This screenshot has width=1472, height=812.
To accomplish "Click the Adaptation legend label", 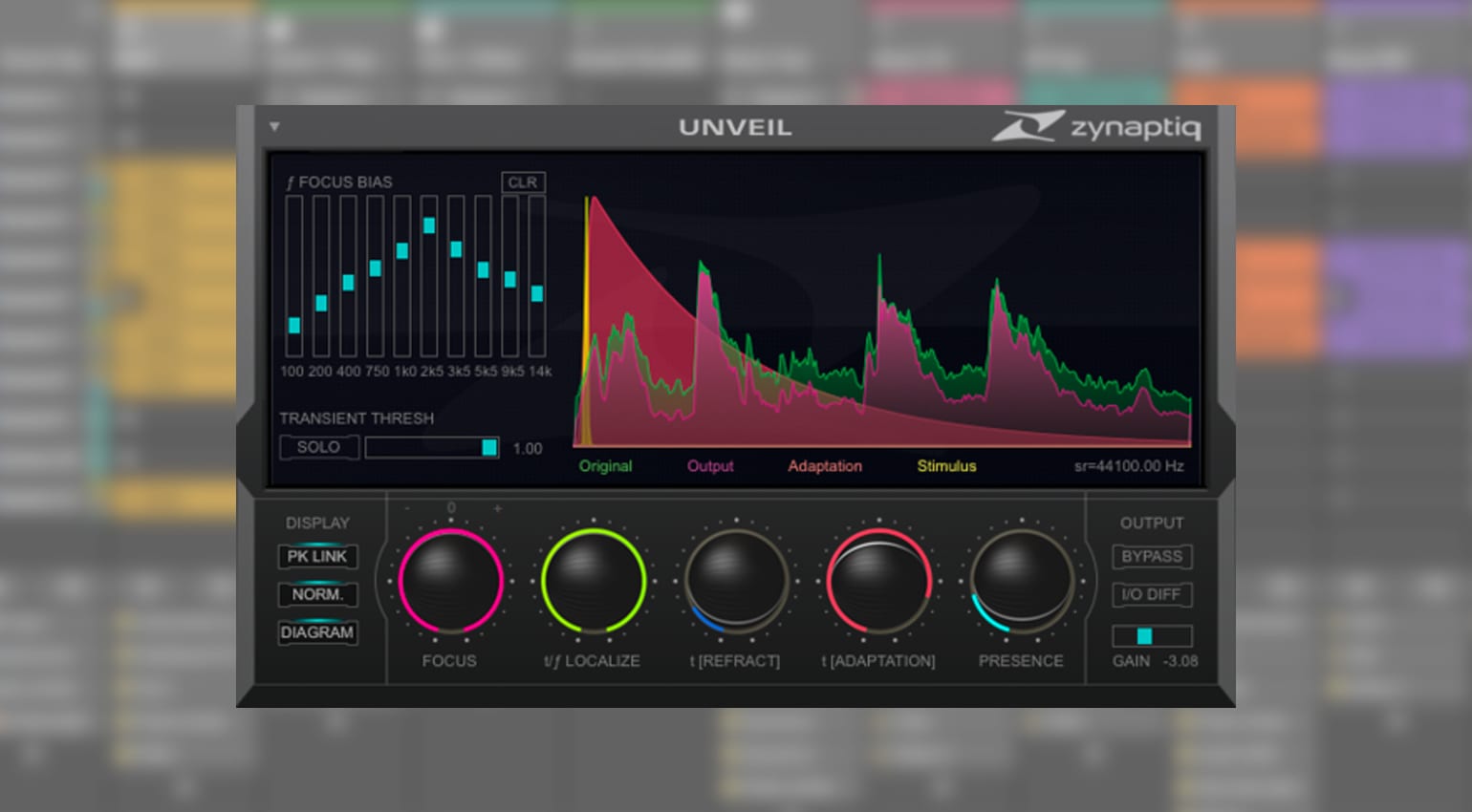I will pos(825,466).
